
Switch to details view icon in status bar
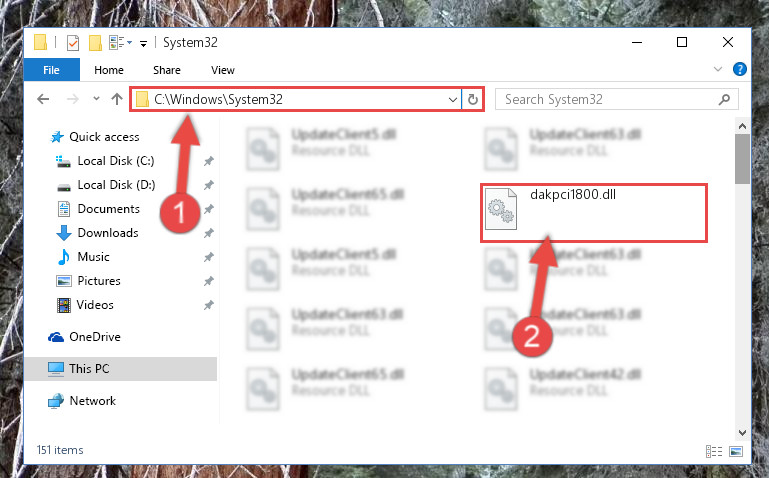(714, 452)
